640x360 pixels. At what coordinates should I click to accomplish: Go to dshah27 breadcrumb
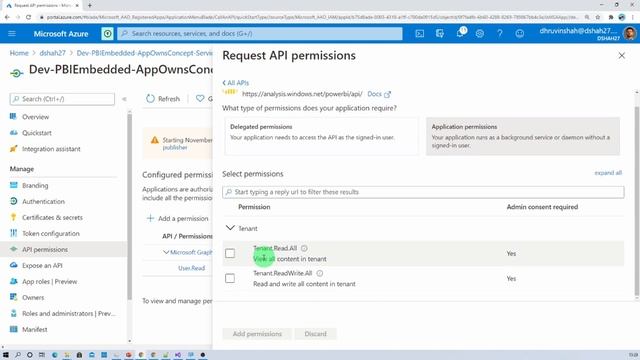53,53
